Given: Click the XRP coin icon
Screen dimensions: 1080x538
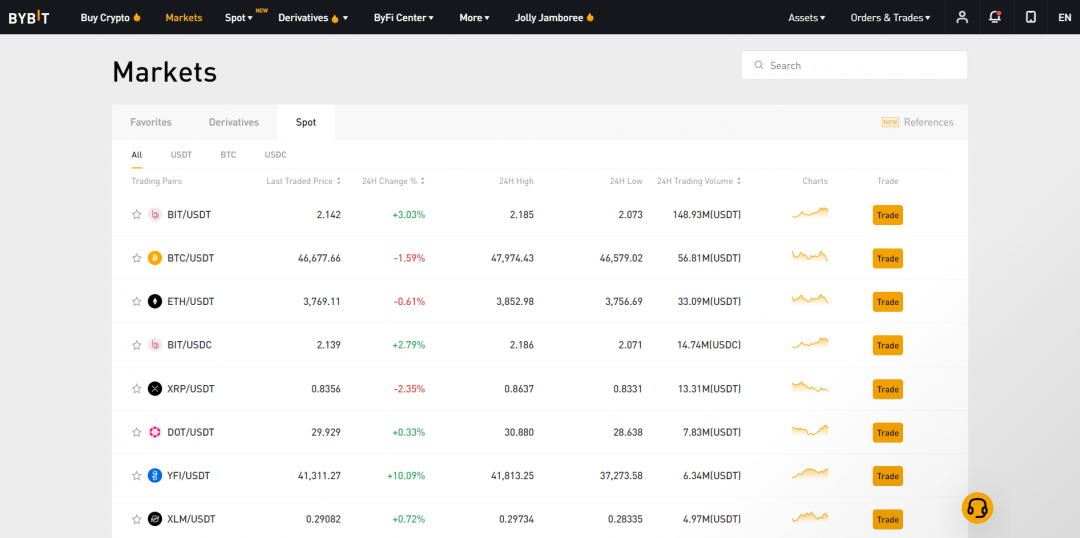Looking at the screenshot, I should pos(155,388).
